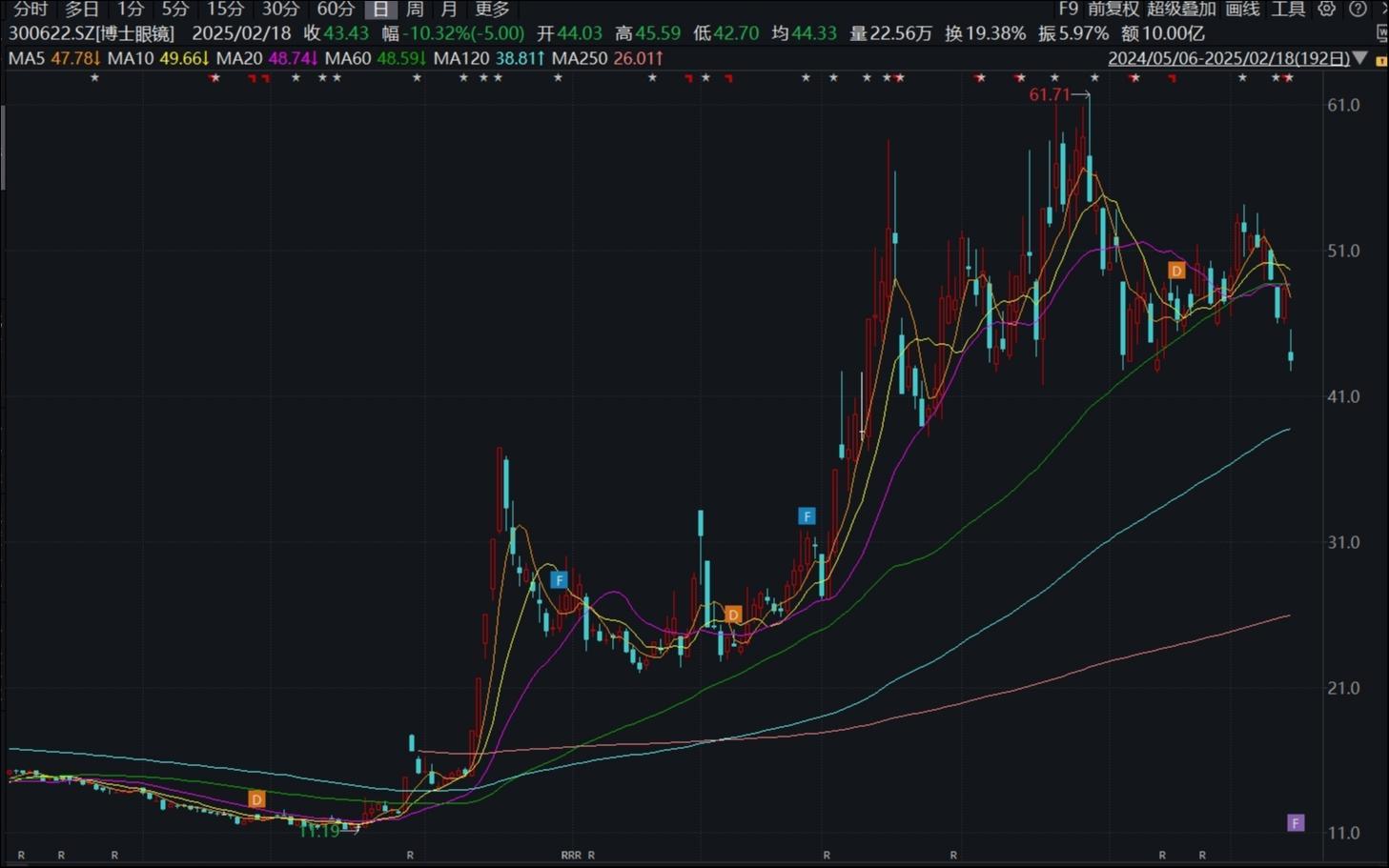Click the 2024/05/06-2025/02/18 date range link

click(1229, 58)
